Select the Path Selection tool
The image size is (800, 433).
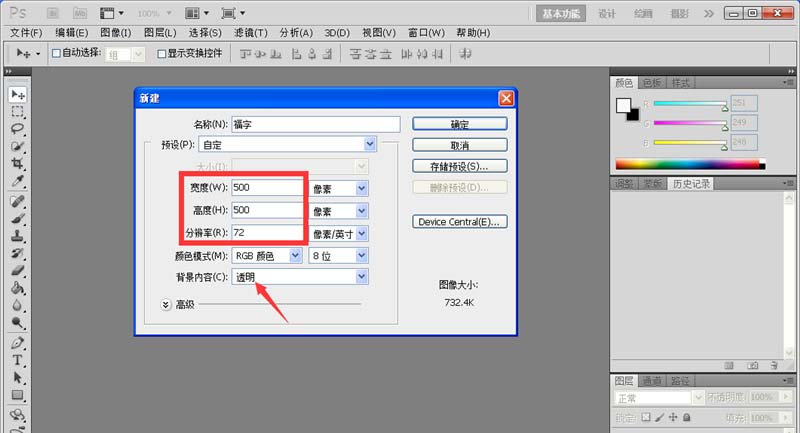click(17, 377)
